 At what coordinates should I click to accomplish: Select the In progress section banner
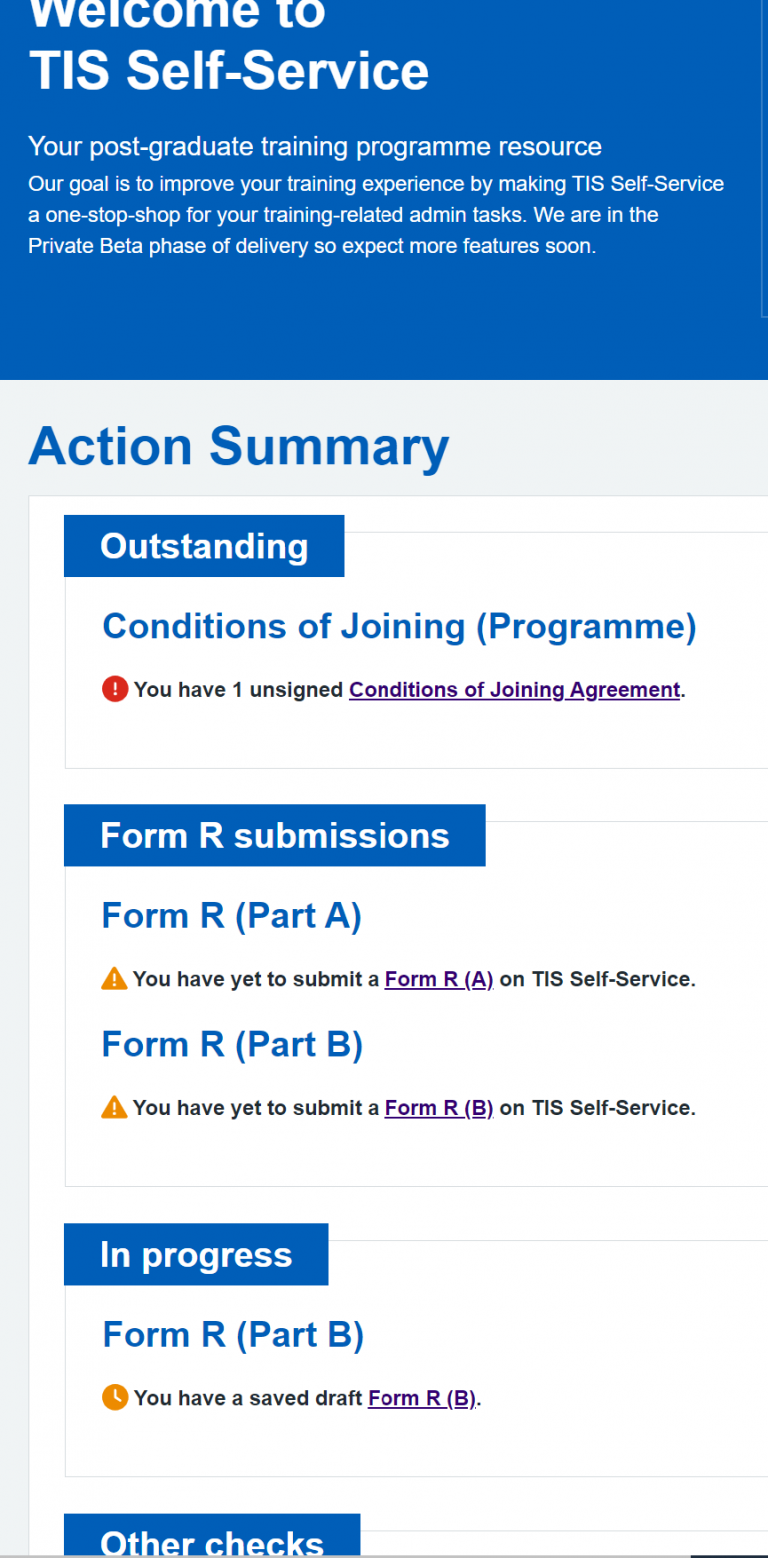click(x=195, y=1254)
